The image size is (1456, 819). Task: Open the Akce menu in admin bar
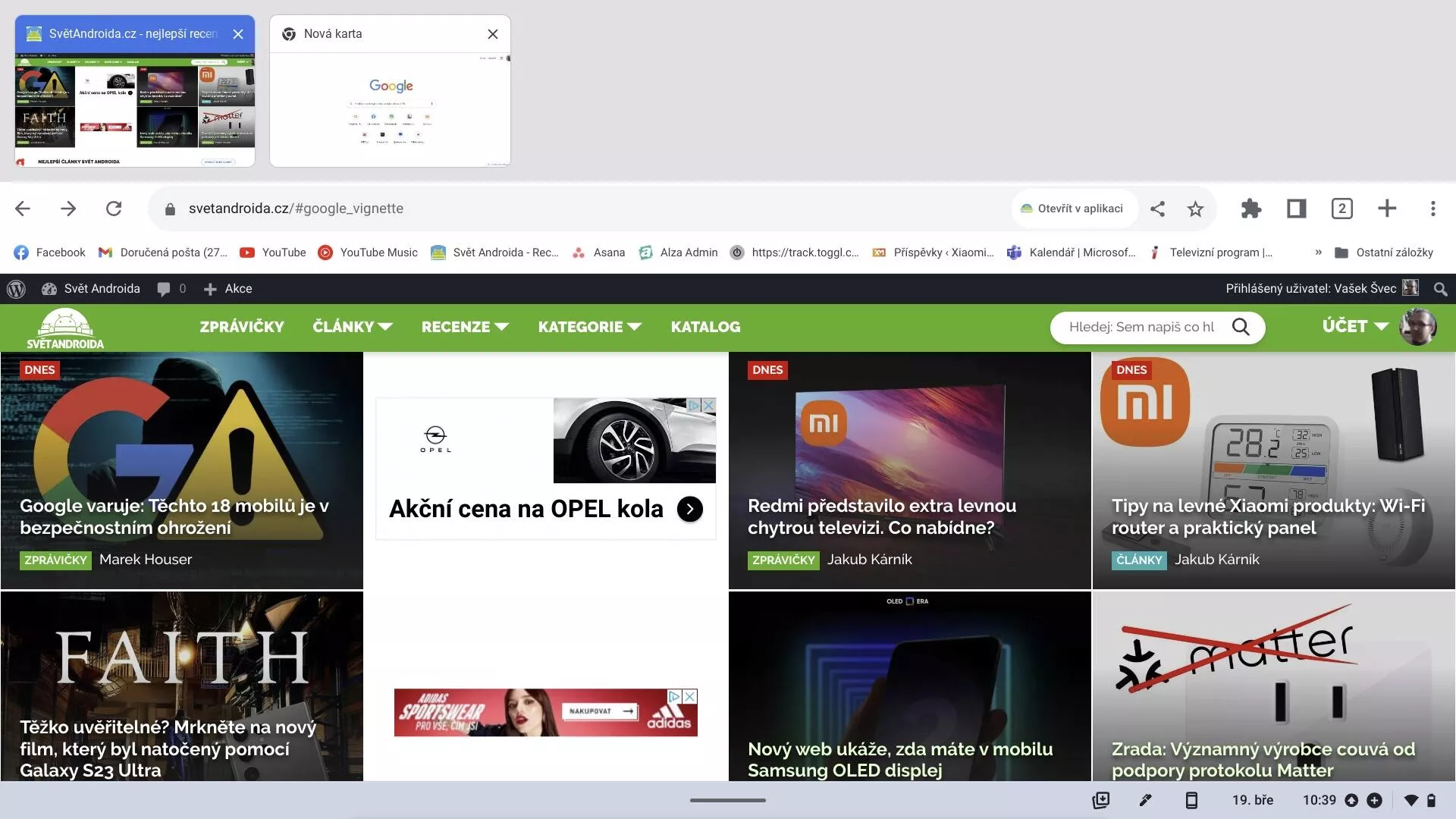click(x=227, y=289)
